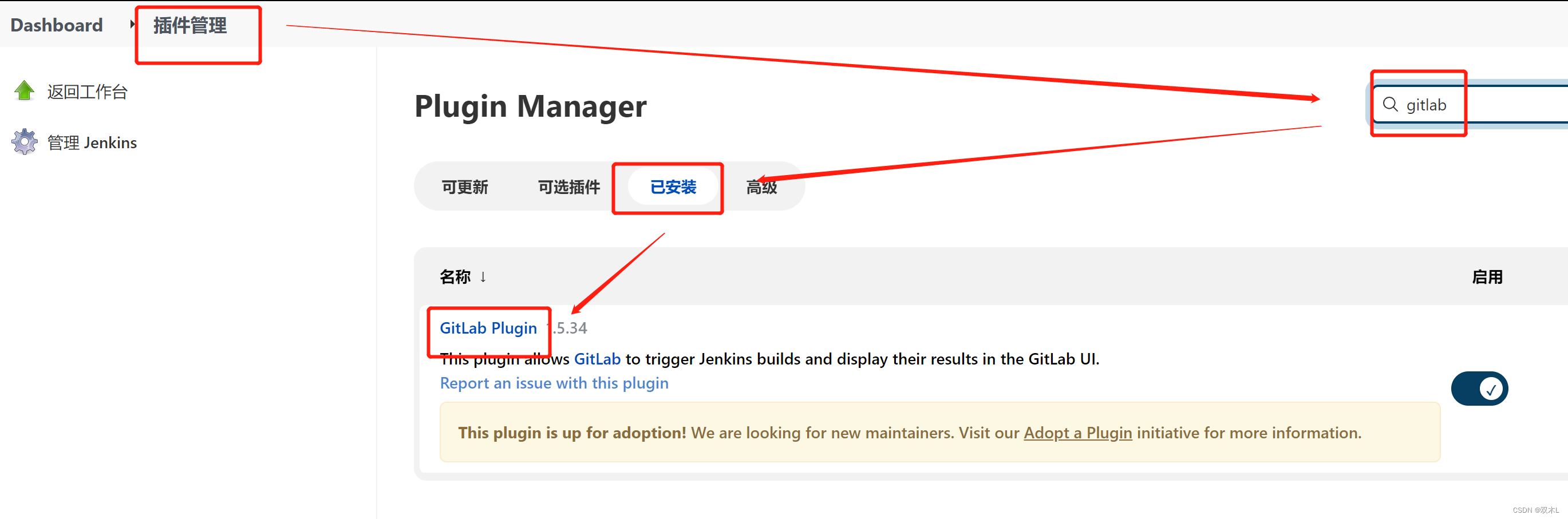This screenshot has height=519, width=1568.
Task: Click the magnifier icon in search box
Action: [1391, 105]
